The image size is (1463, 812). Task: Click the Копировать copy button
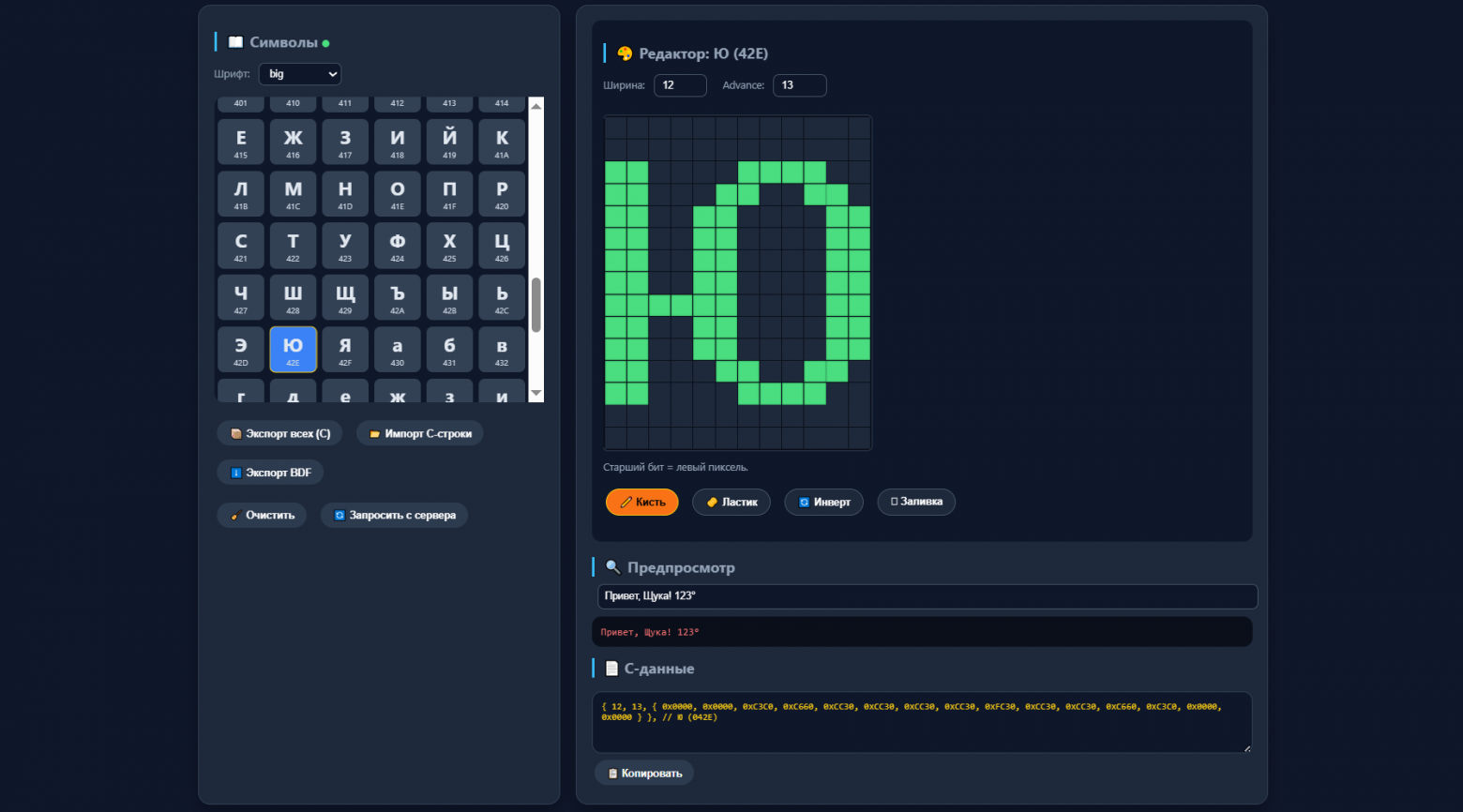(x=644, y=773)
